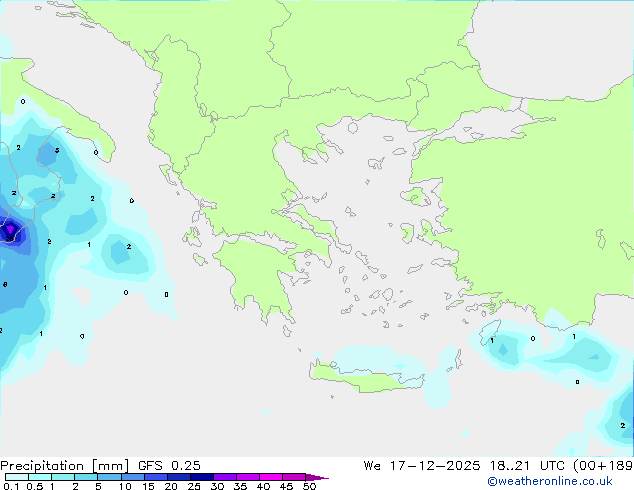Click the "0.1" legend scale label

pyautogui.click(x=11, y=486)
